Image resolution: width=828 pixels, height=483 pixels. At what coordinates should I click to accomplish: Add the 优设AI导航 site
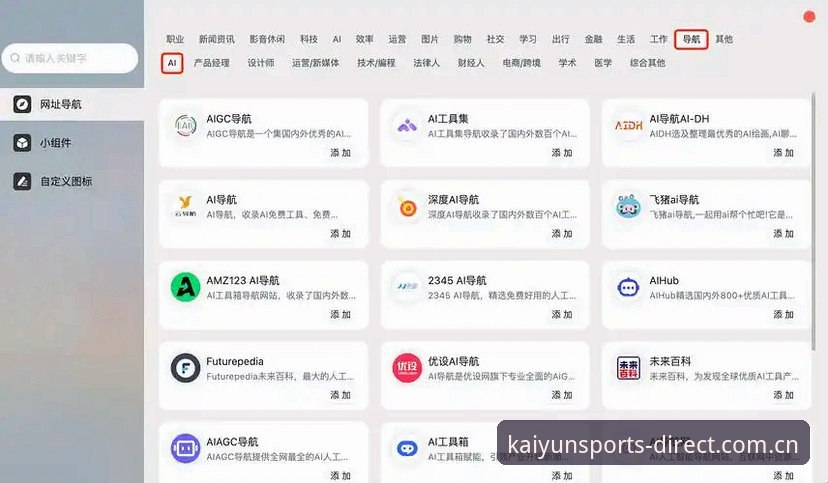pos(562,395)
